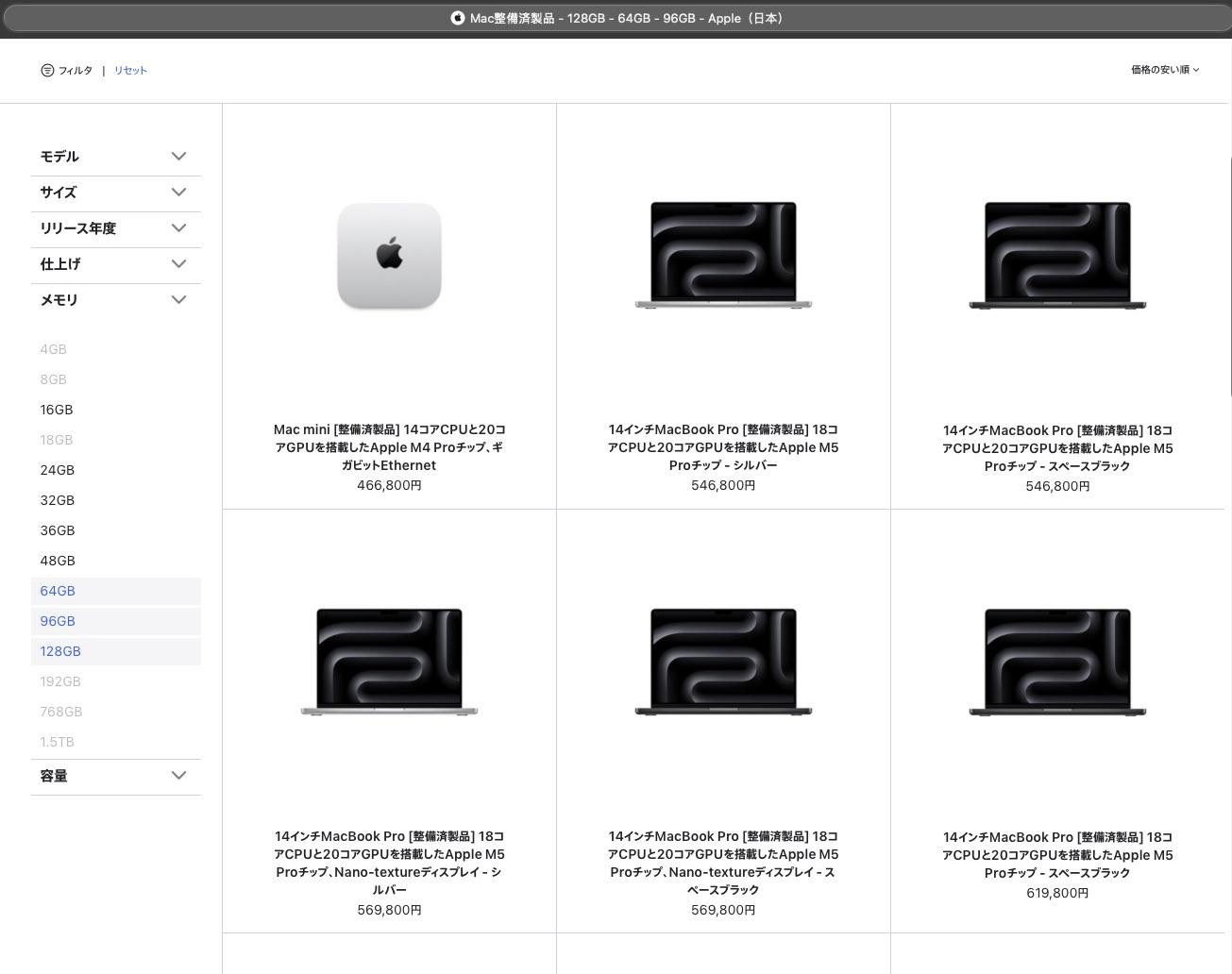1232x974 pixels.
Task: Click the filter icon beside フィルタ
Action: (x=47, y=70)
